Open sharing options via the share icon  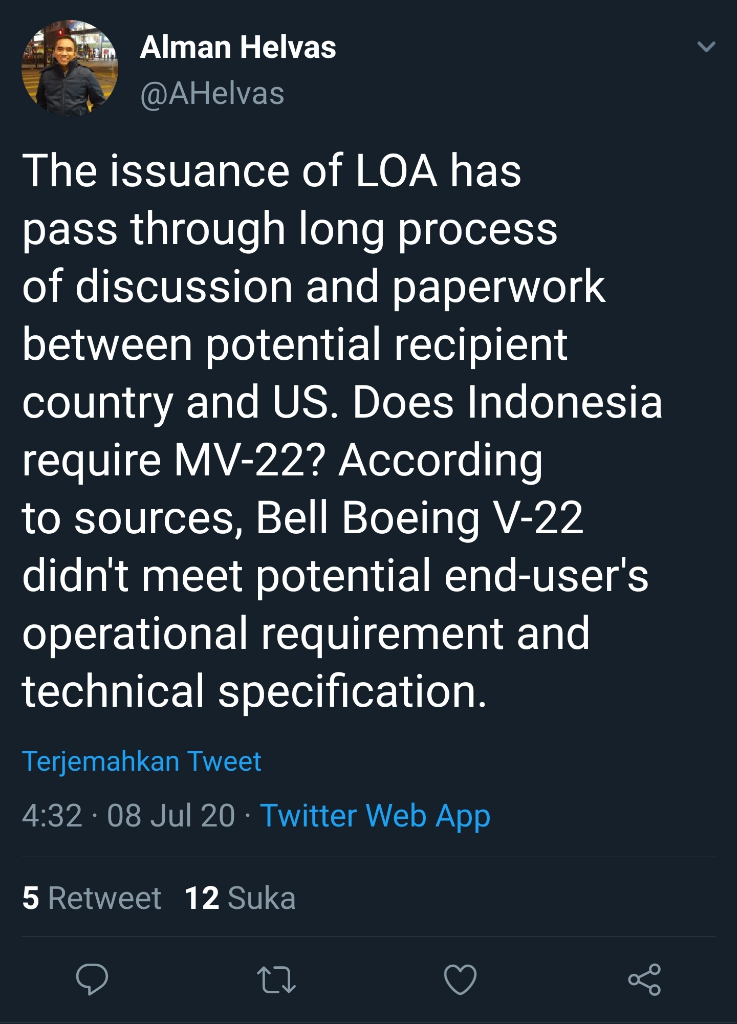point(644,981)
